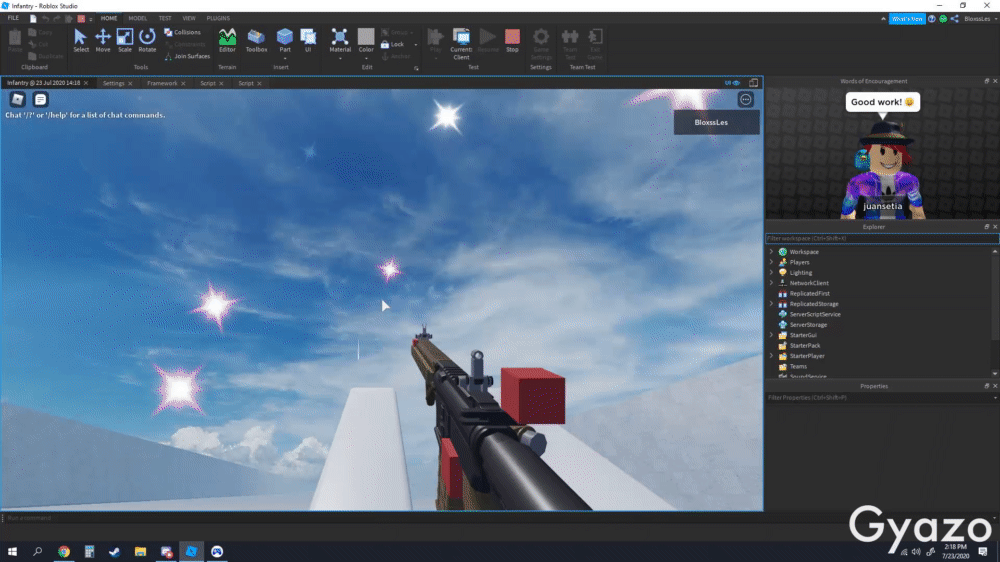The width and height of the screenshot is (1000, 562).
Task: Click the Stop test button
Action: coord(512,41)
